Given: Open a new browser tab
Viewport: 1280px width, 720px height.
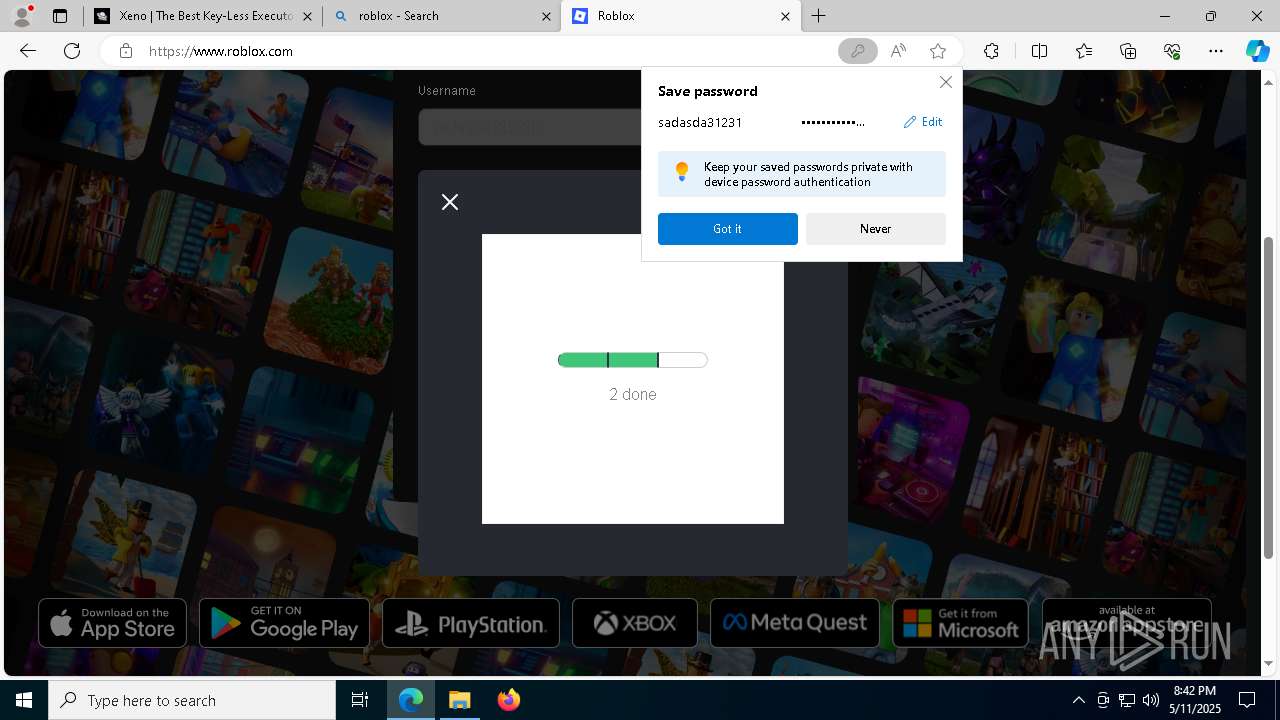Looking at the screenshot, I should tap(819, 16).
